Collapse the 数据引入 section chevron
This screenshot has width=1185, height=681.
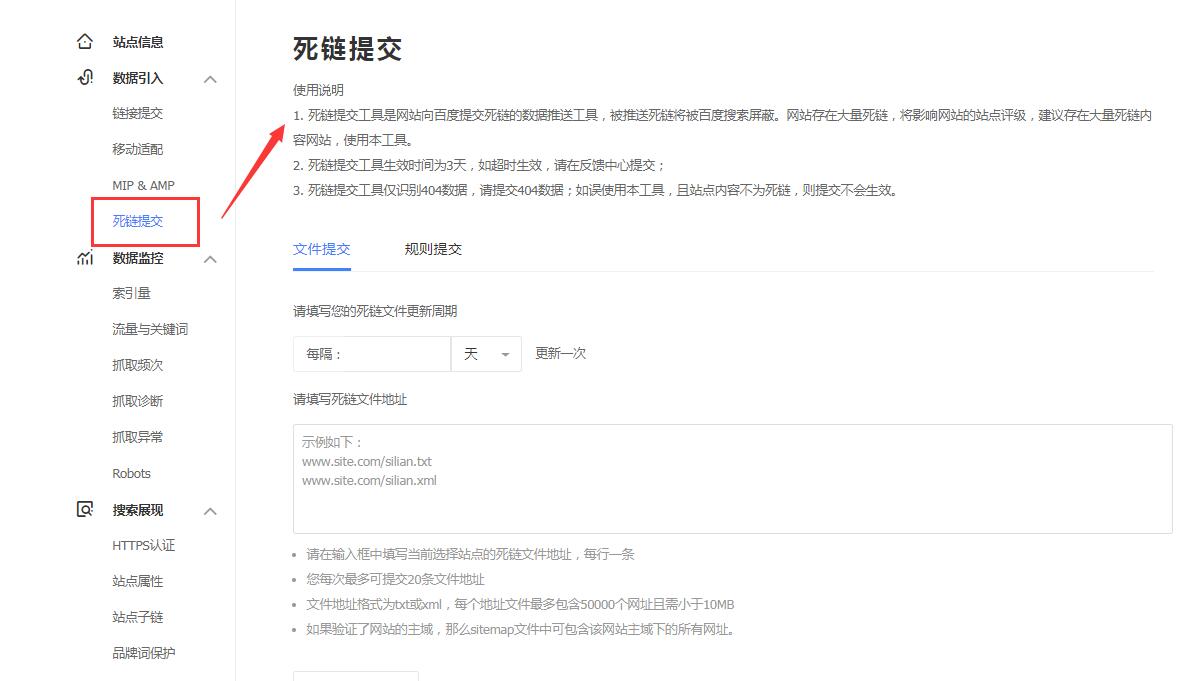coord(210,79)
